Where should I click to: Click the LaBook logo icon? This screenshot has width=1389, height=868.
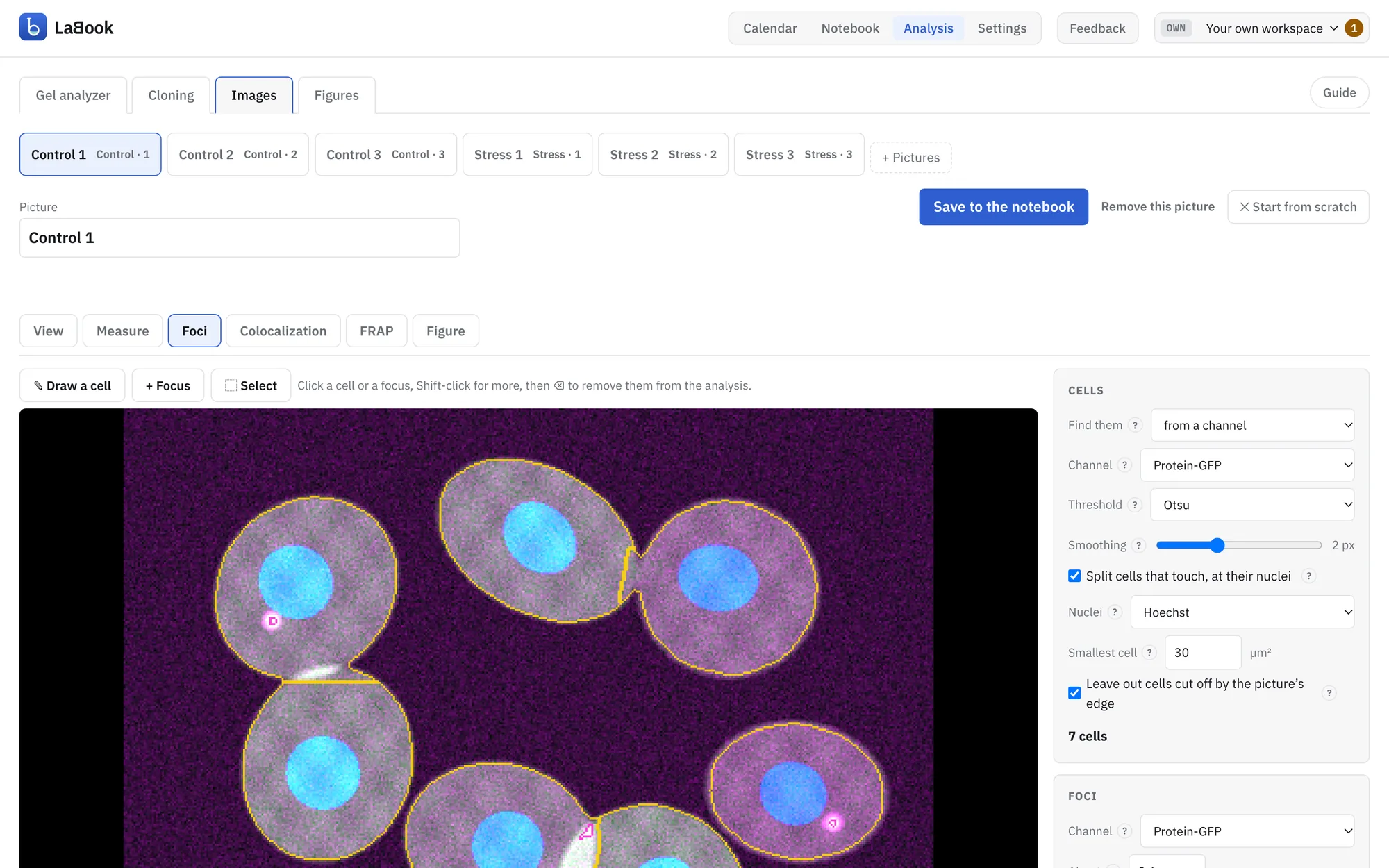click(x=33, y=28)
